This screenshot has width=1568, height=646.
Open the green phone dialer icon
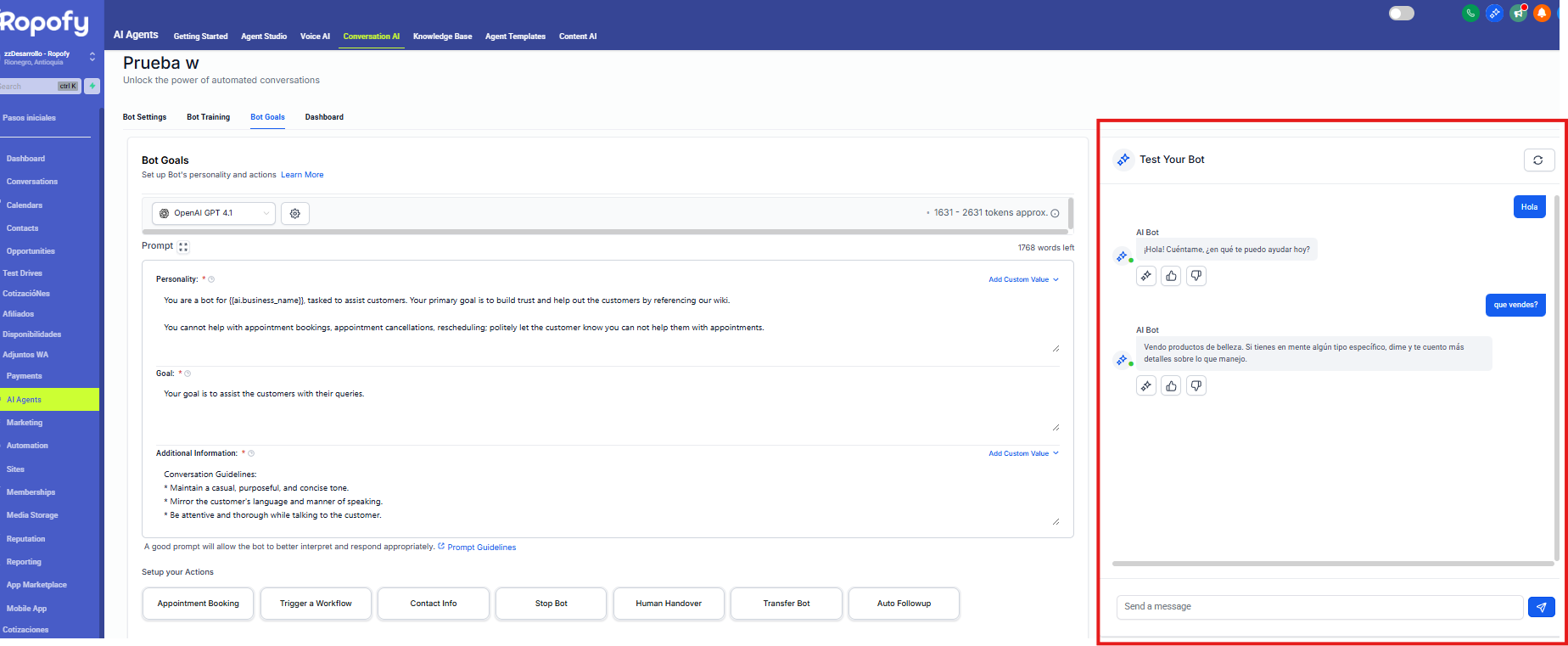pos(1470,13)
